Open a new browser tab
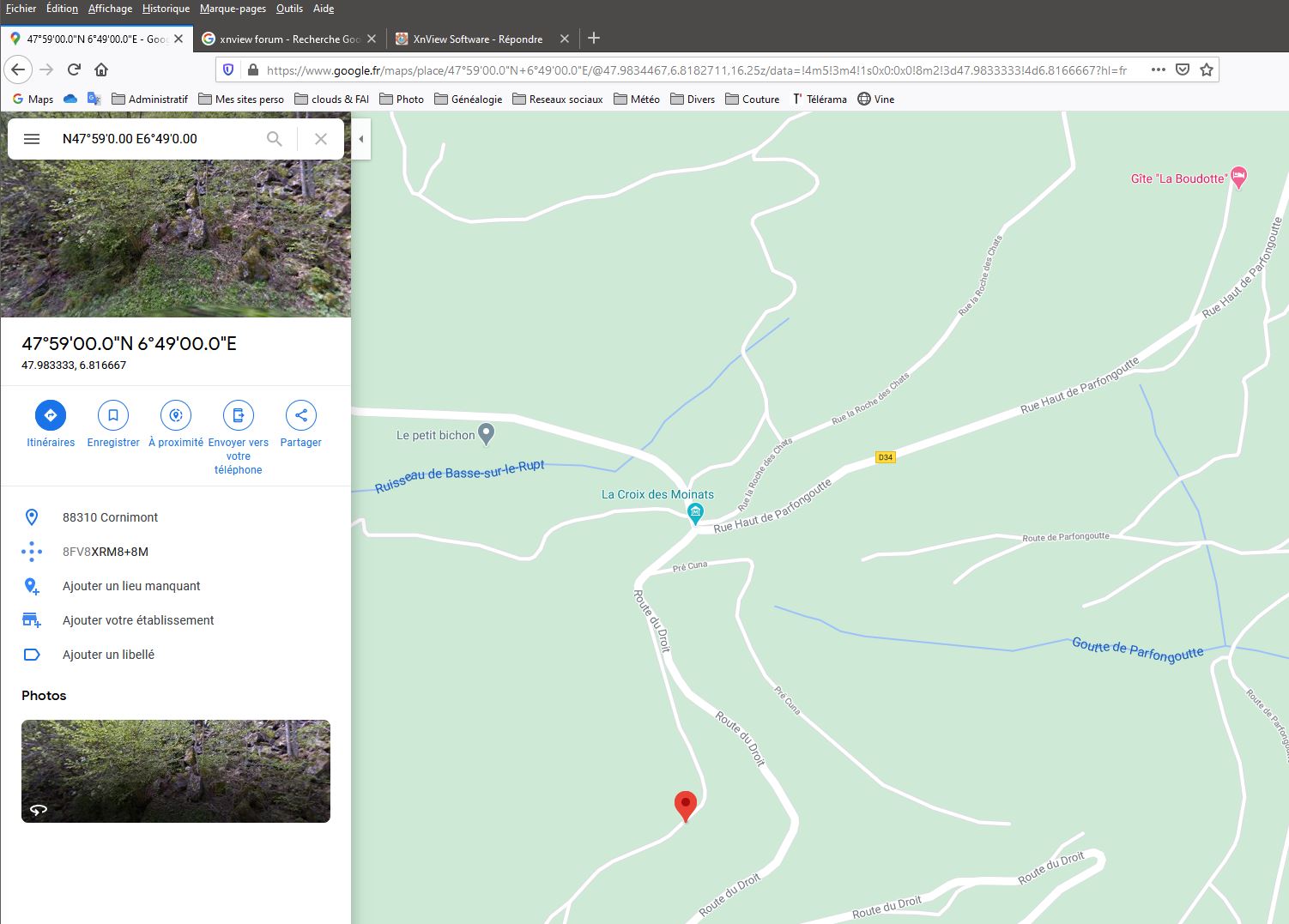 click(x=594, y=38)
